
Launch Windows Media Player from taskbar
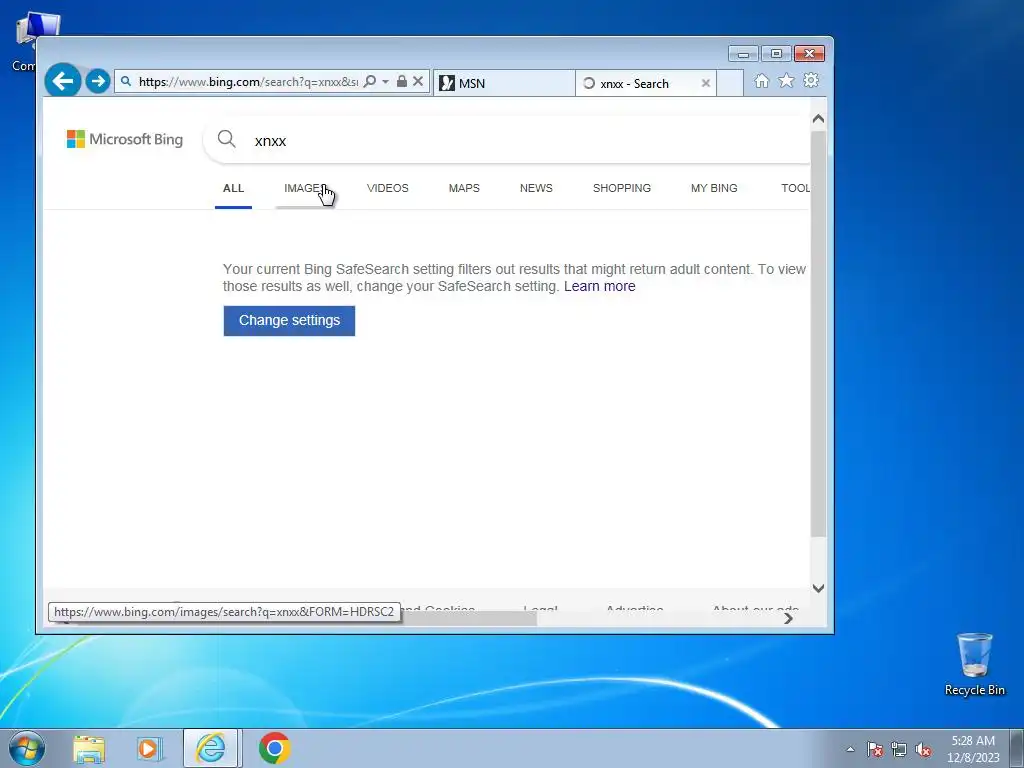click(150, 748)
